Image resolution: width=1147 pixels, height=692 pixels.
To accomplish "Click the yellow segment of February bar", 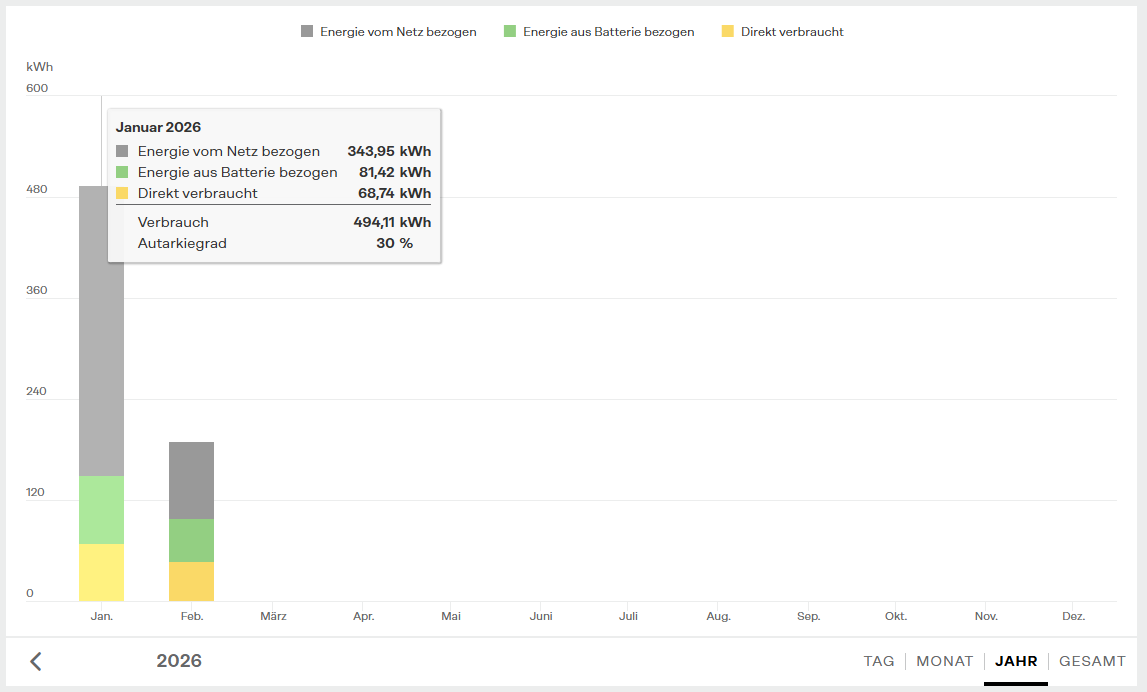I will [x=191, y=581].
